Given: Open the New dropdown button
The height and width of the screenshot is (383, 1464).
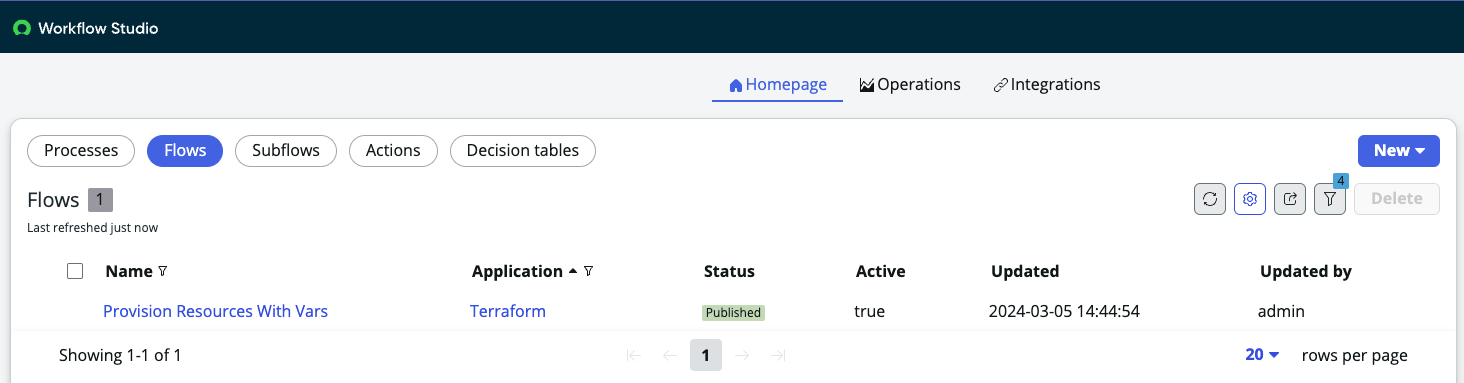Looking at the screenshot, I should point(1399,151).
